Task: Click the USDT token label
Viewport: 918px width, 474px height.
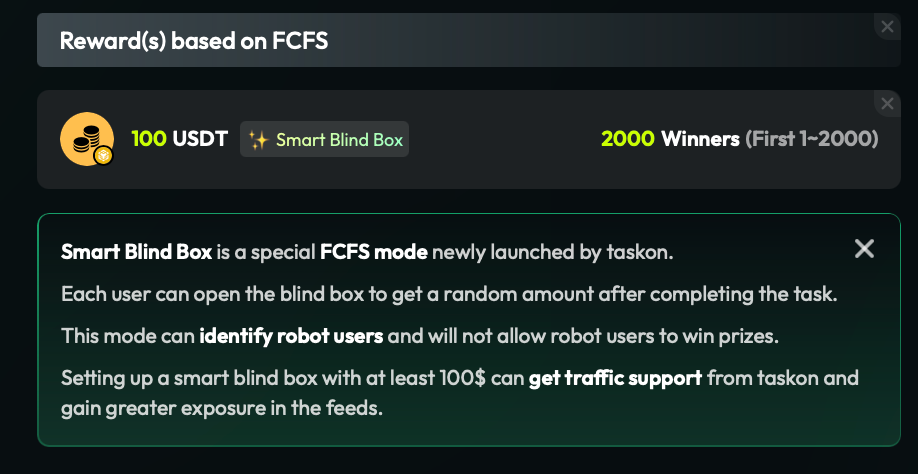Action: coord(200,139)
